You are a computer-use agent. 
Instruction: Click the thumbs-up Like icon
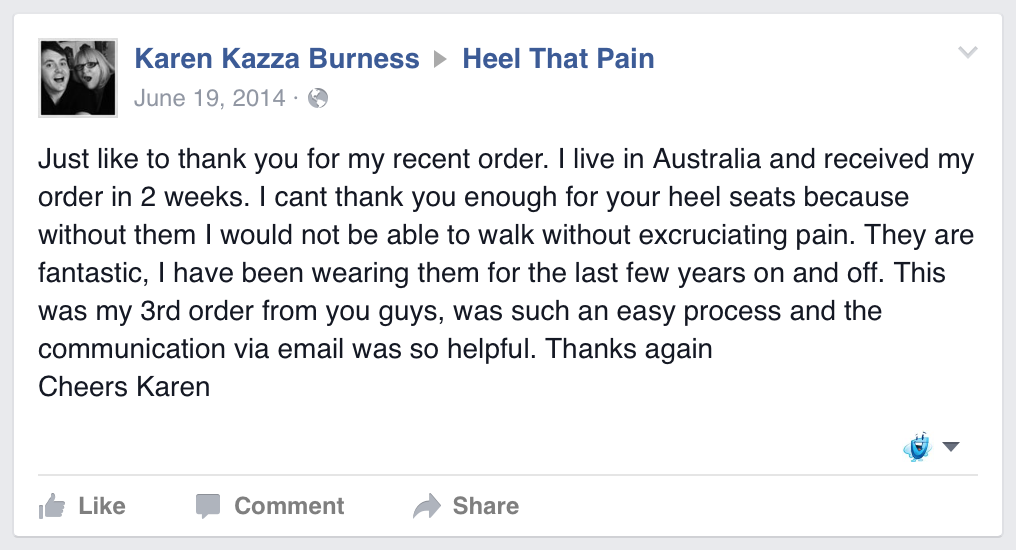click(x=51, y=506)
